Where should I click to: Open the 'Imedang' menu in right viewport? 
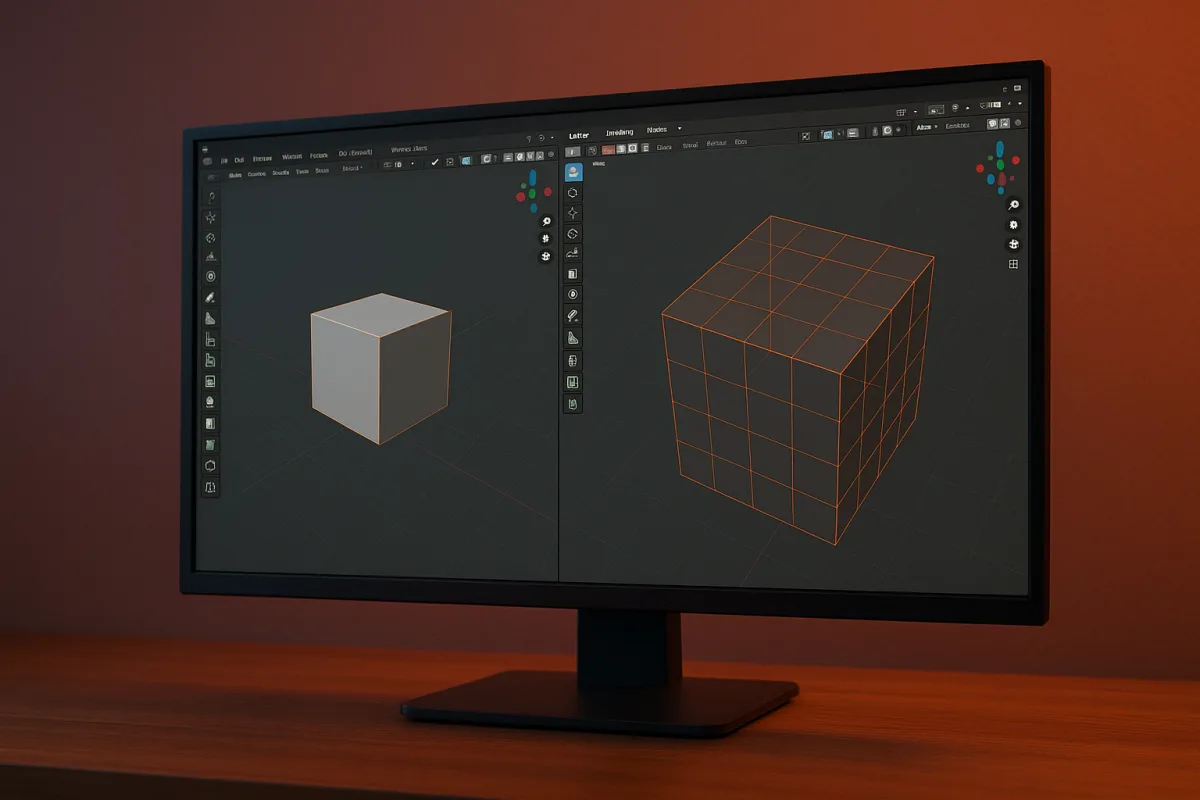point(620,132)
